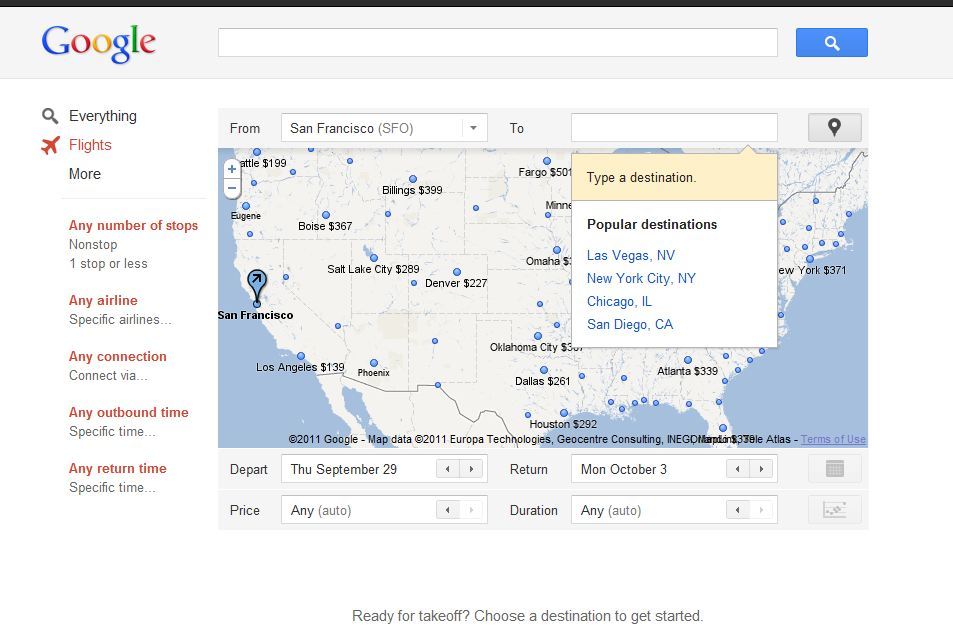Select Any connection filter
Viewport: 953px width, 638px height.
click(x=117, y=357)
